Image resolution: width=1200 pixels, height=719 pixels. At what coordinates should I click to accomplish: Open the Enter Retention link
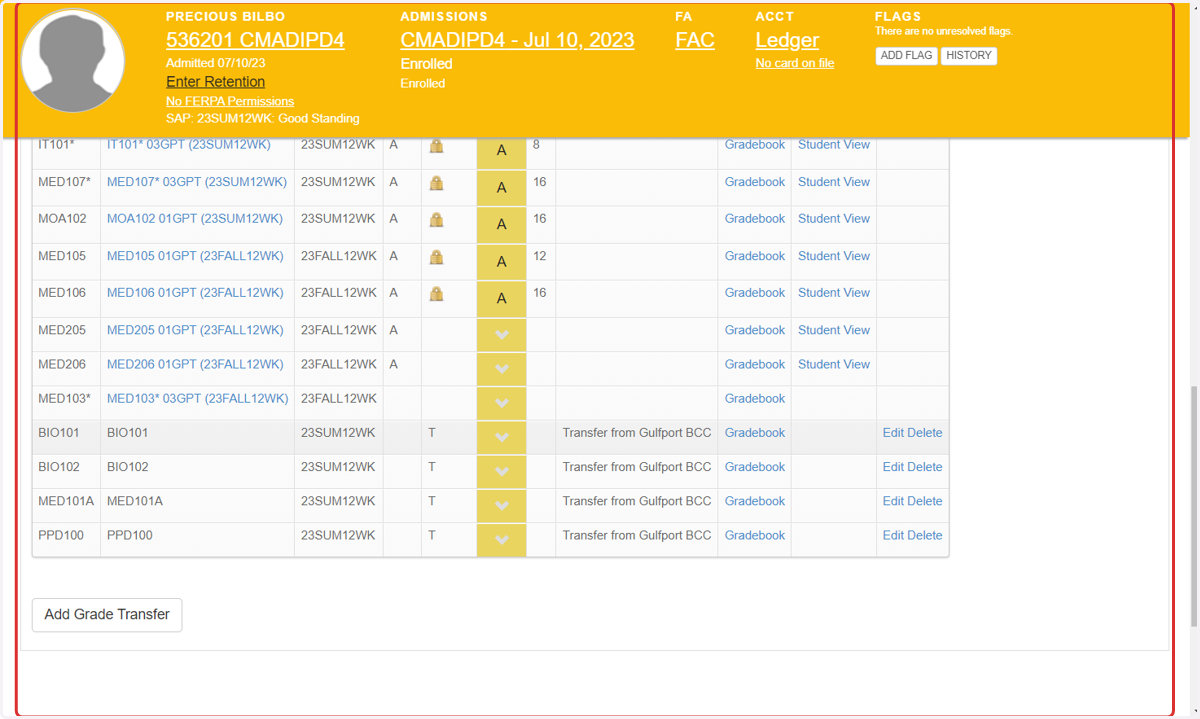click(x=215, y=82)
